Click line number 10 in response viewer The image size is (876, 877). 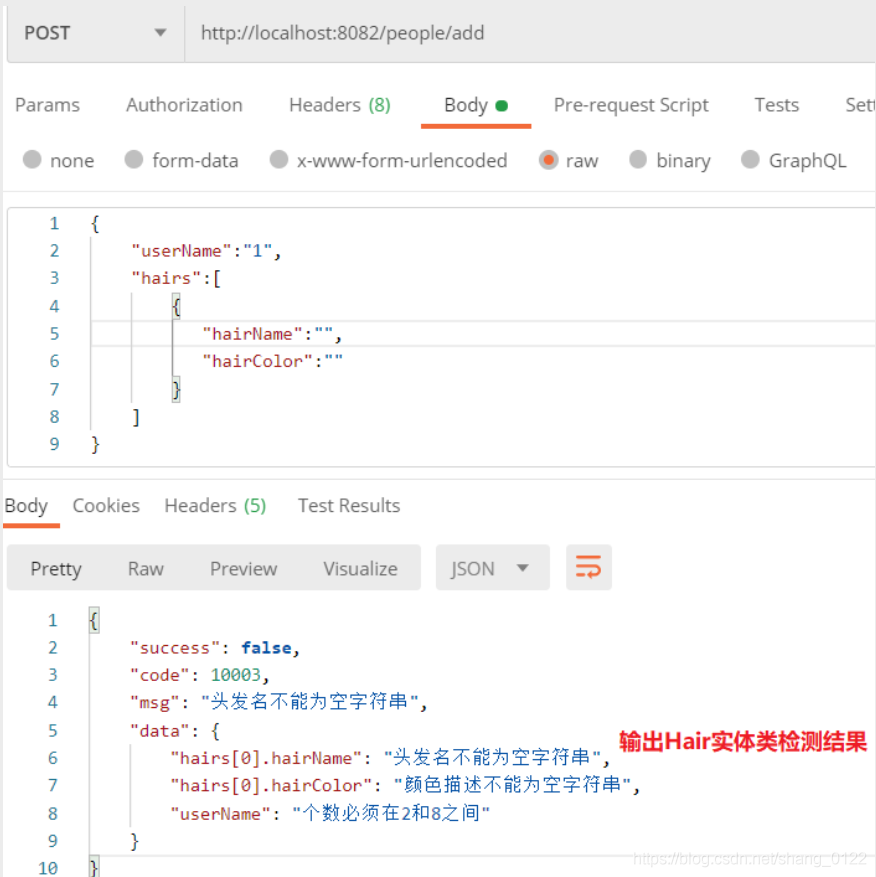click(48, 868)
